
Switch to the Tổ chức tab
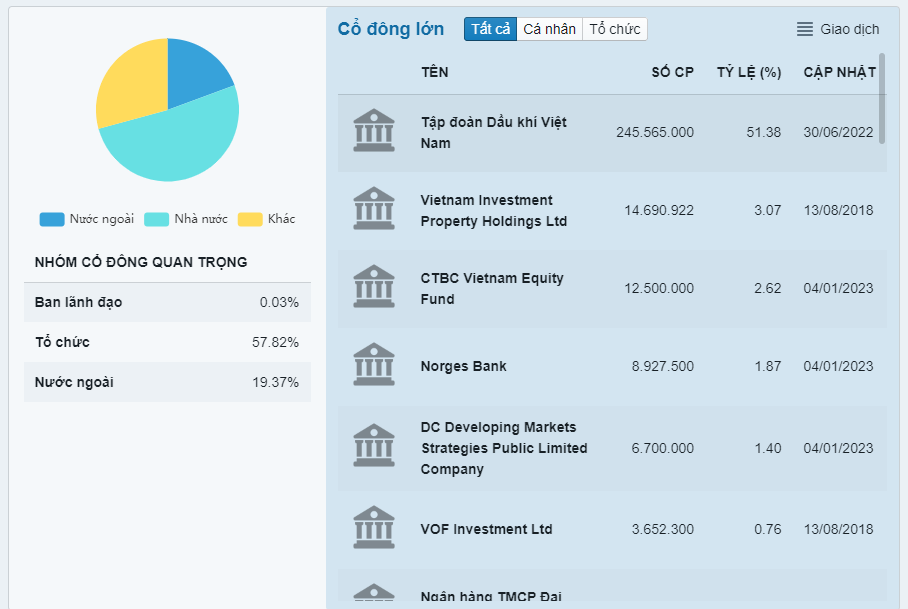pos(615,29)
